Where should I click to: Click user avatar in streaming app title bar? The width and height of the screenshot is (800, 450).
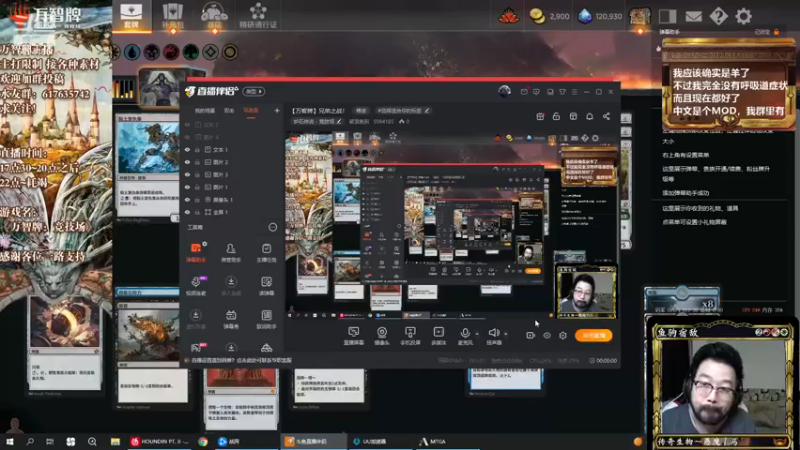[504, 91]
